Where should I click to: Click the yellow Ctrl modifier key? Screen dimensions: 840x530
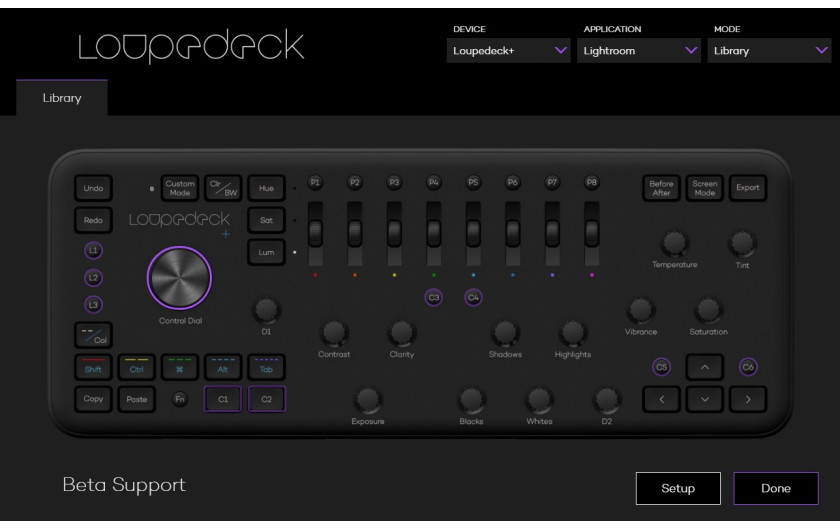point(137,367)
